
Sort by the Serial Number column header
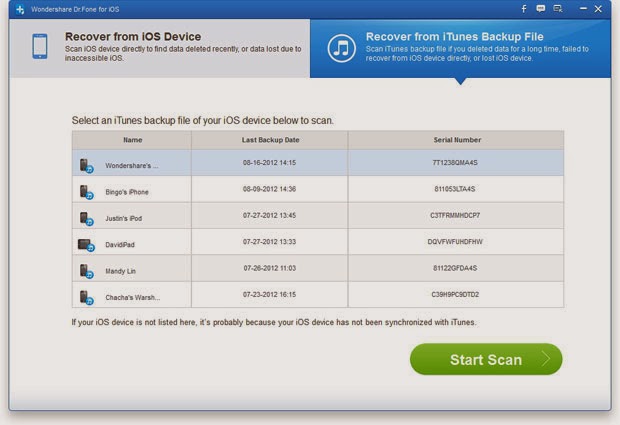coord(456,140)
